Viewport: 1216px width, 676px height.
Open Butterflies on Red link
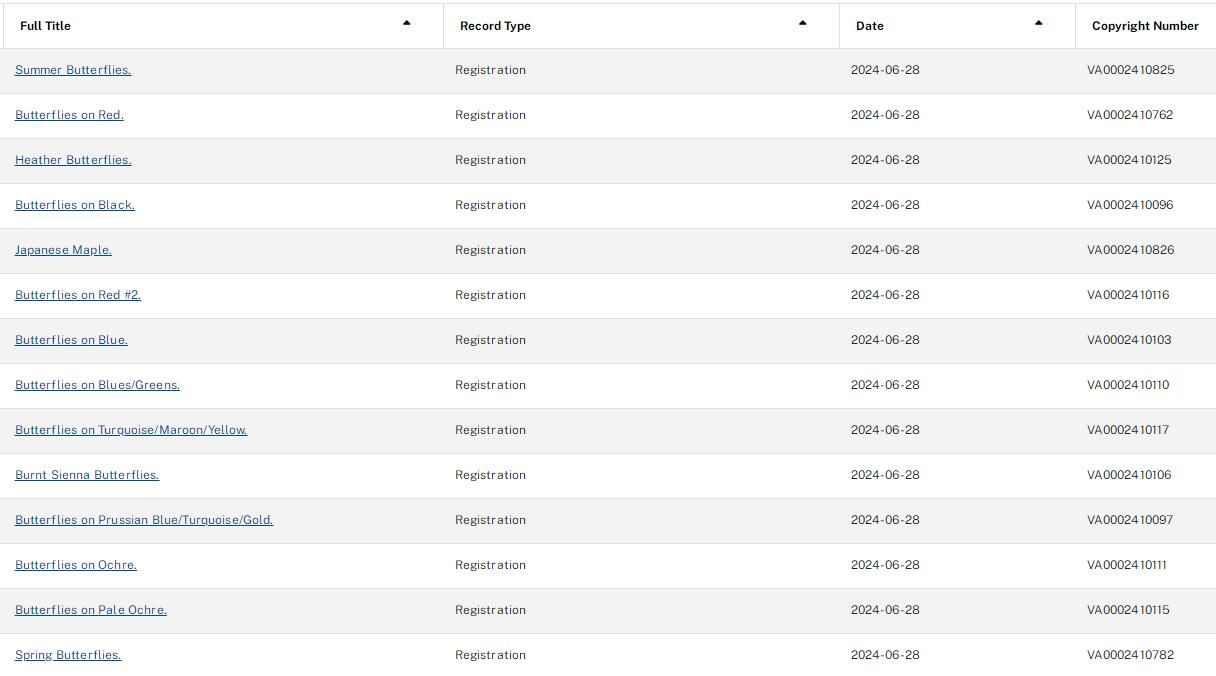tap(69, 115)
